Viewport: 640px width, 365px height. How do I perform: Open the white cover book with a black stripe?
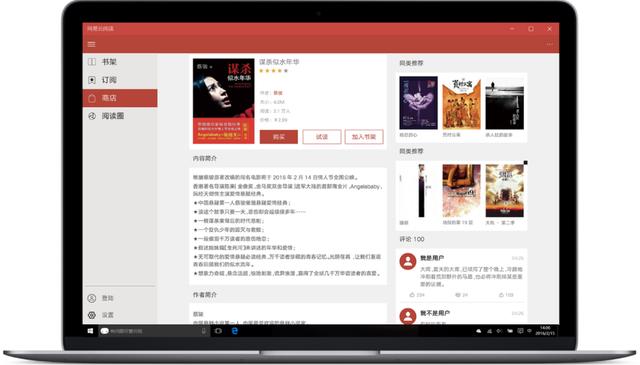[x=418, y=191]
